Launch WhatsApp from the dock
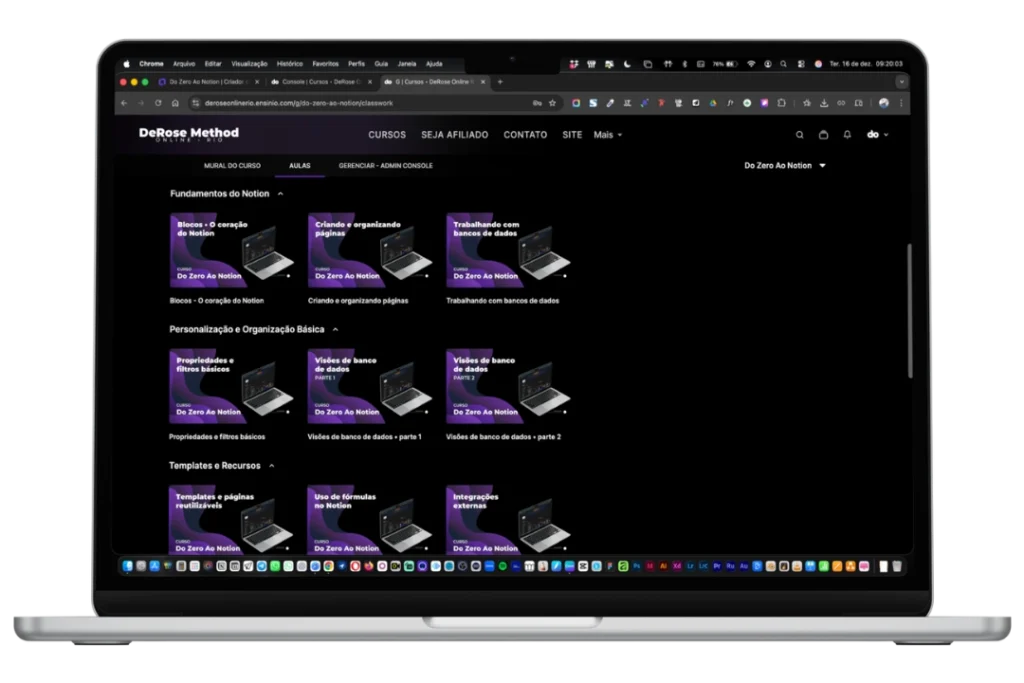The image size is (1024, 683). pyautogui.click(x=275, y=566)
